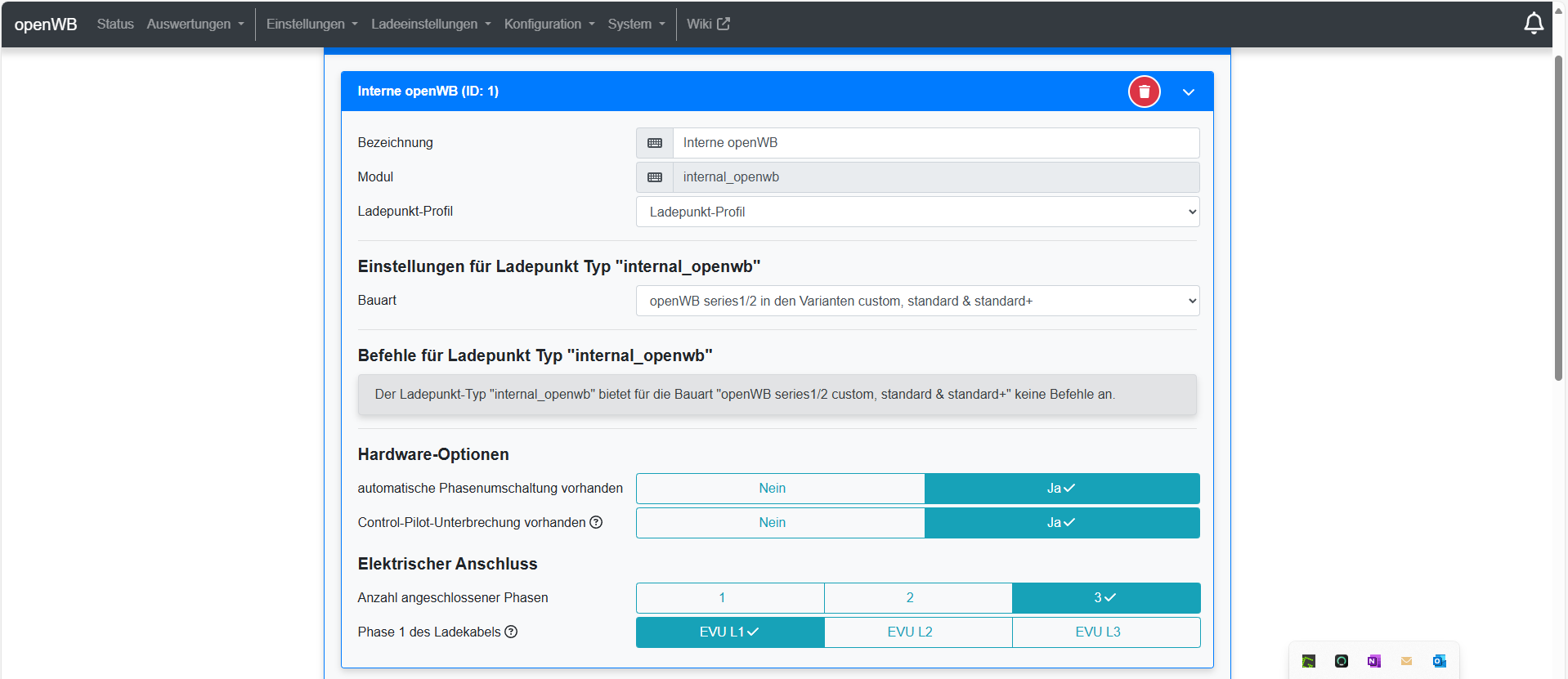
Task: Collapse the Interne openWB (ID: 1) card chevron
Action: (x=1189, y=92)
